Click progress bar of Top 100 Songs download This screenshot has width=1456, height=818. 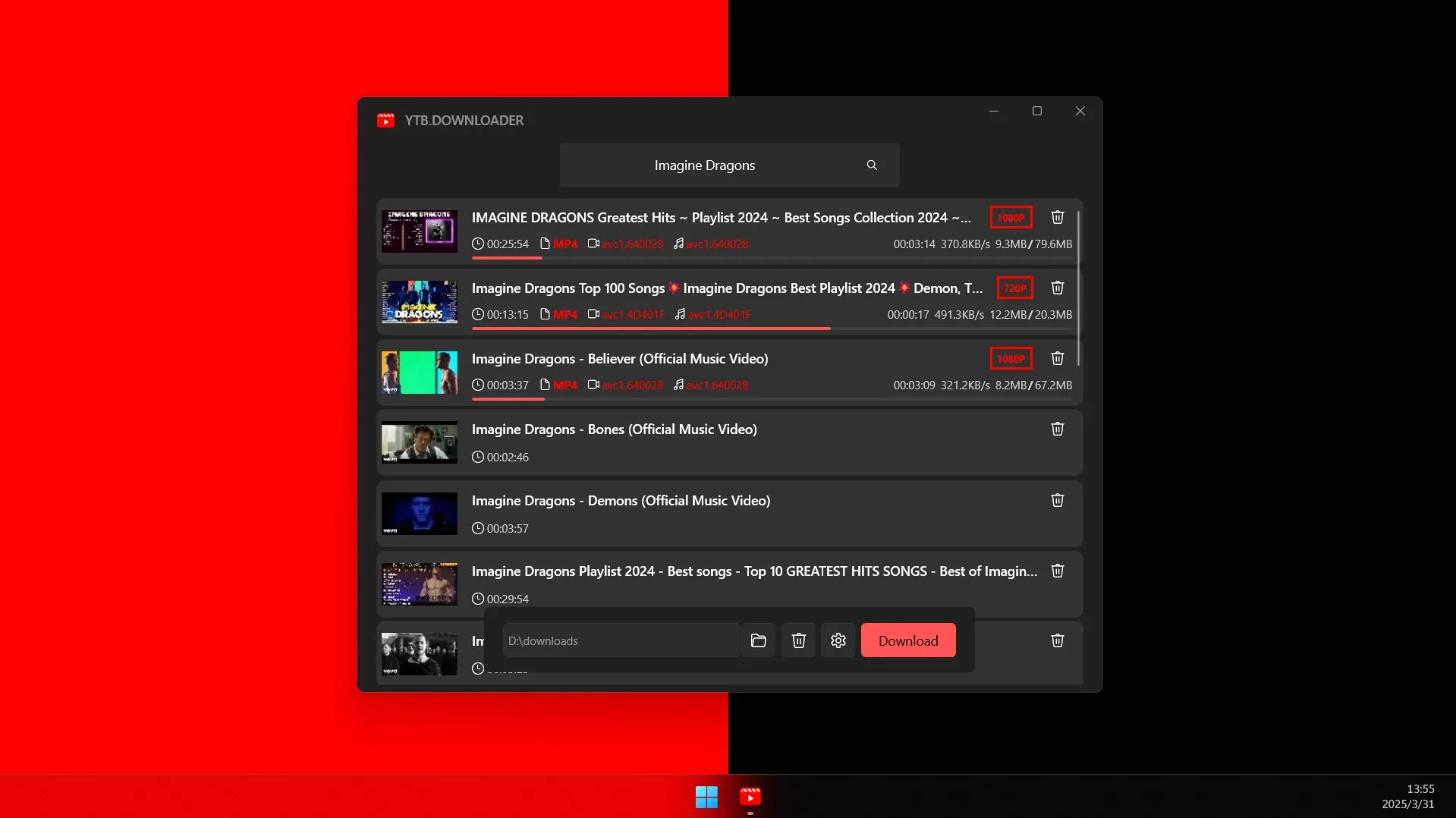click(x=772, y=329)
